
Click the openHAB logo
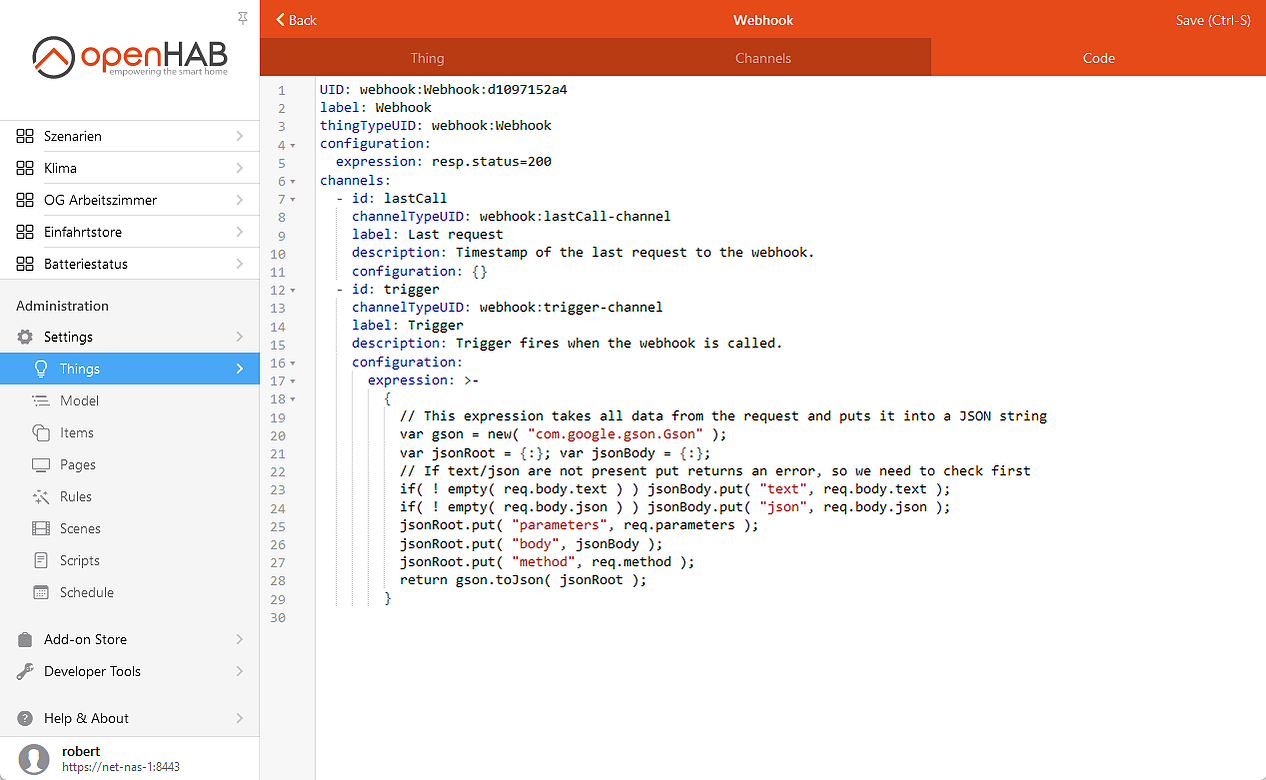130,56
